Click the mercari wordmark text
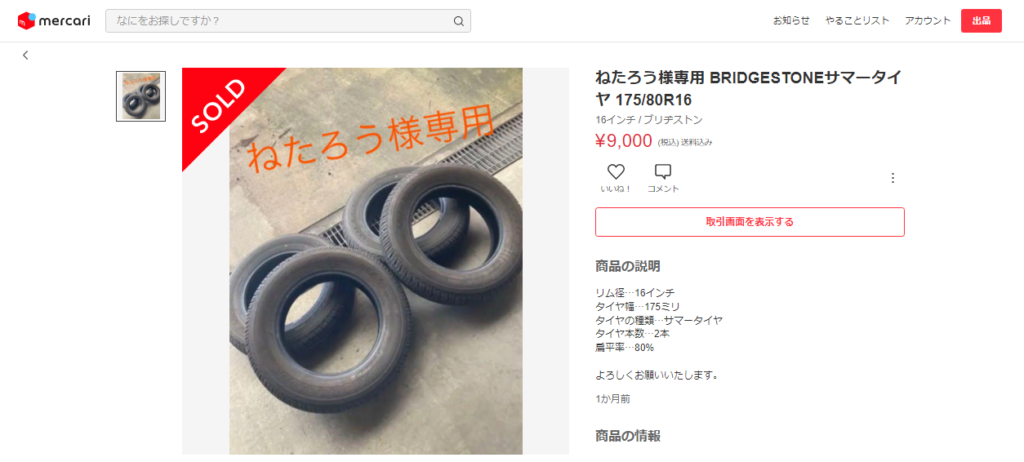 (x=65, y=21)
